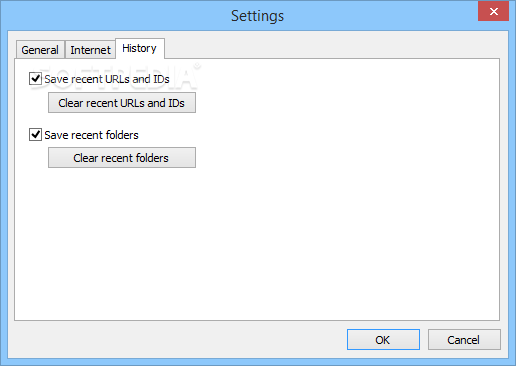
Task: Toggle the Save recent folders checkbox
Action: pyautogui.click(x=35, y=135)
